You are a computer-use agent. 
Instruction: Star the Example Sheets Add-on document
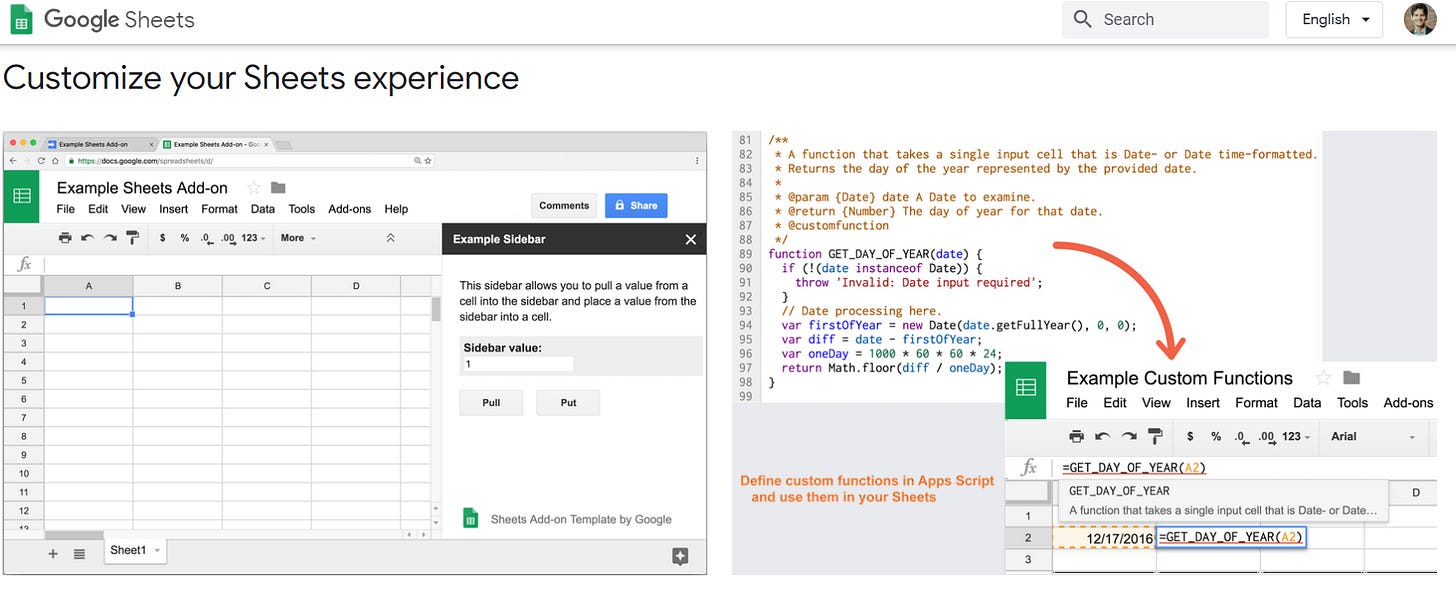254,188
